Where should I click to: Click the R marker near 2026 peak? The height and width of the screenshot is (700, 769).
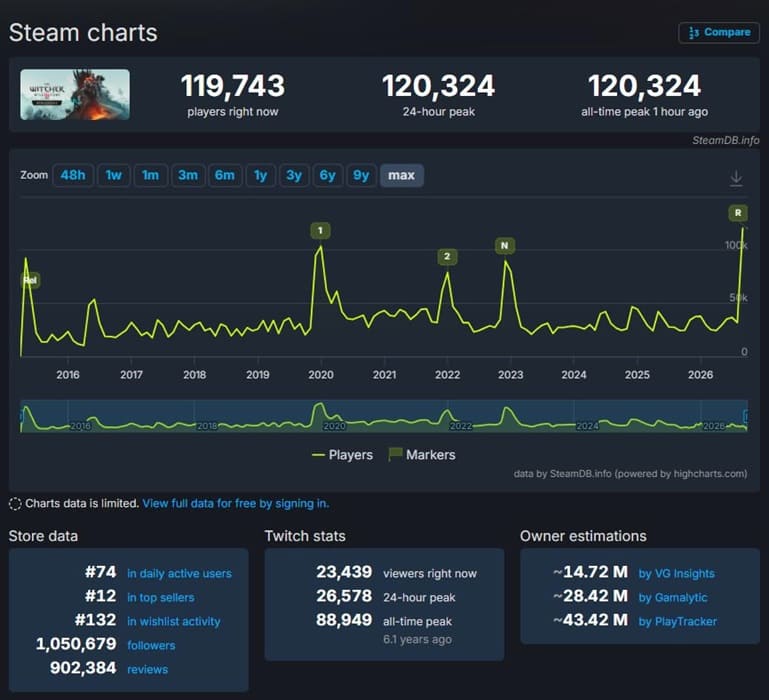tap(738, 213)
